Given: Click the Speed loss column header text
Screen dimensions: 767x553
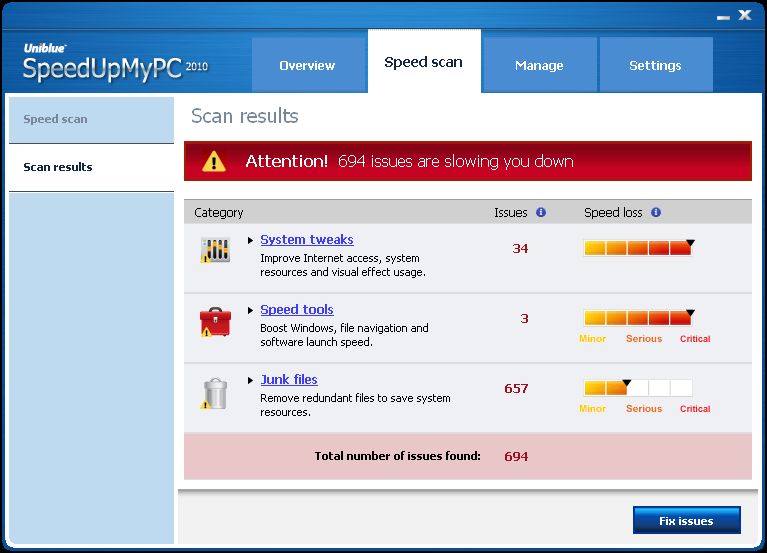Looking at the screenshot, I should click(x=613, y=213).
